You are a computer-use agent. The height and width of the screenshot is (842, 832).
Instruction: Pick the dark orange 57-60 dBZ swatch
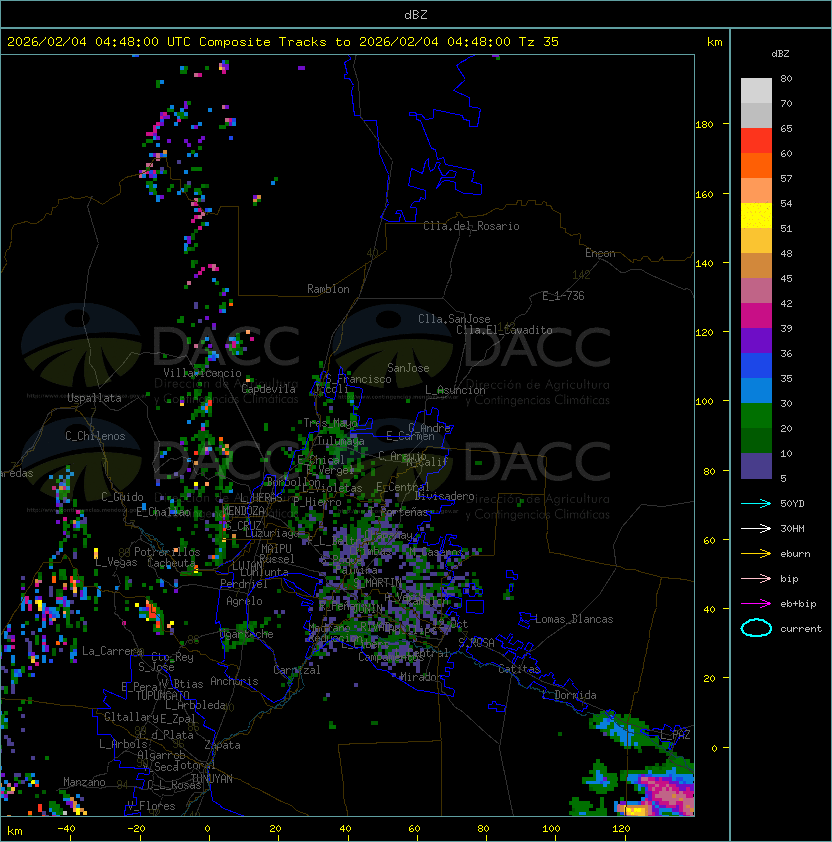756,165
